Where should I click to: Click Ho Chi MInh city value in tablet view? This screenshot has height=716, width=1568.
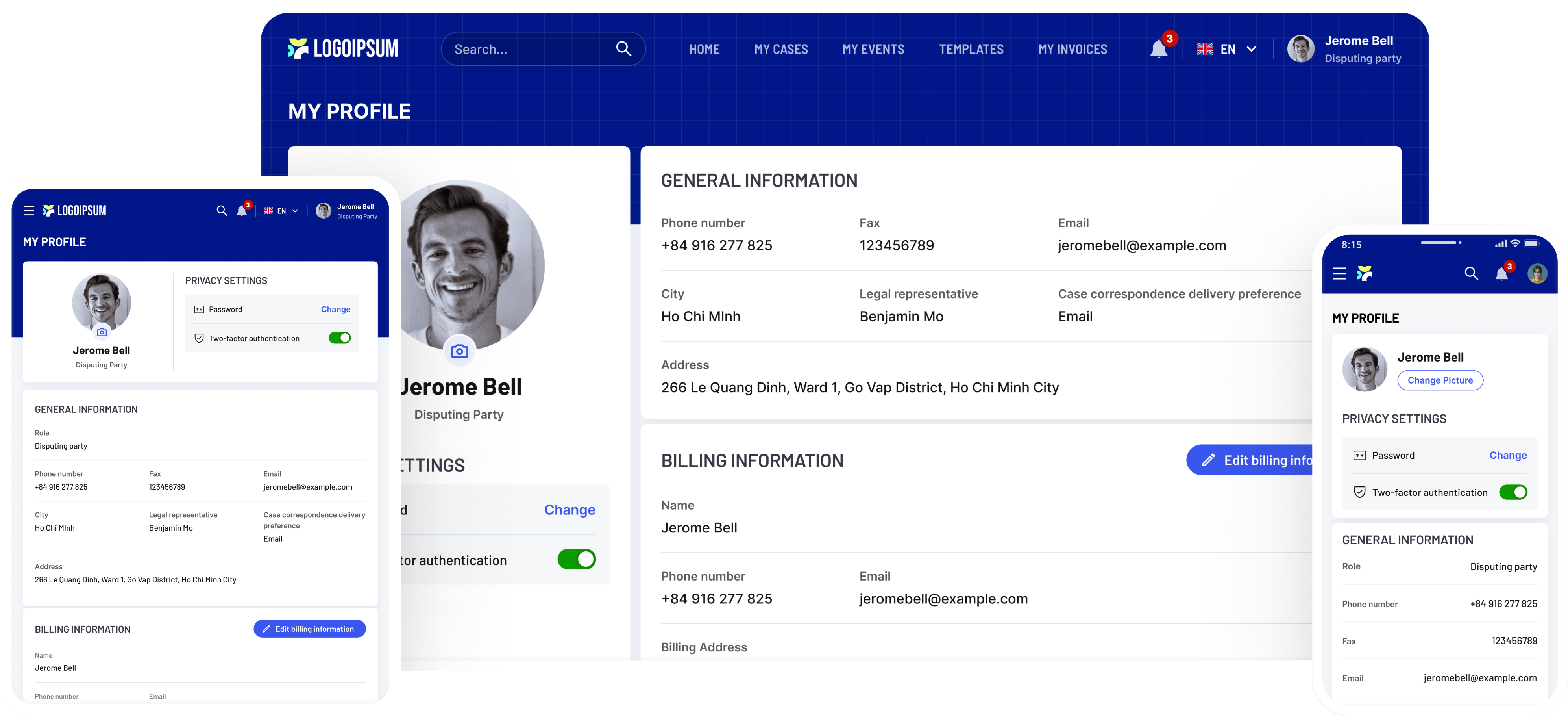coord(55,528)
